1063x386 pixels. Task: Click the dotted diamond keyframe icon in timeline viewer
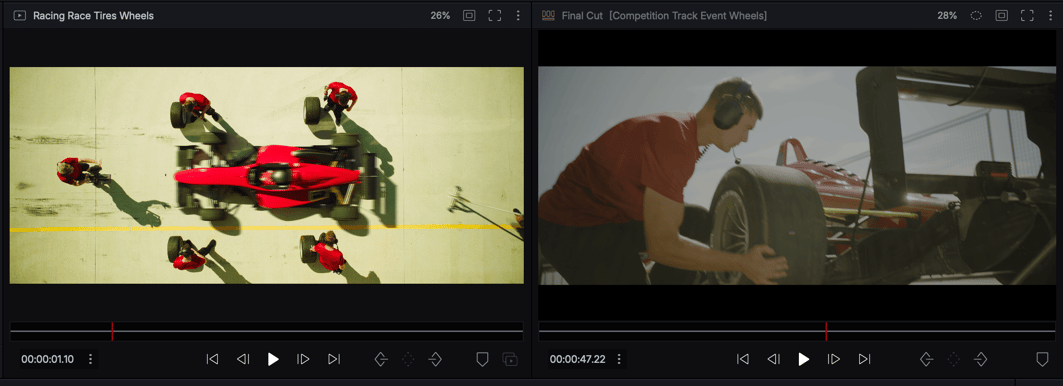click(x=954, y=359)
